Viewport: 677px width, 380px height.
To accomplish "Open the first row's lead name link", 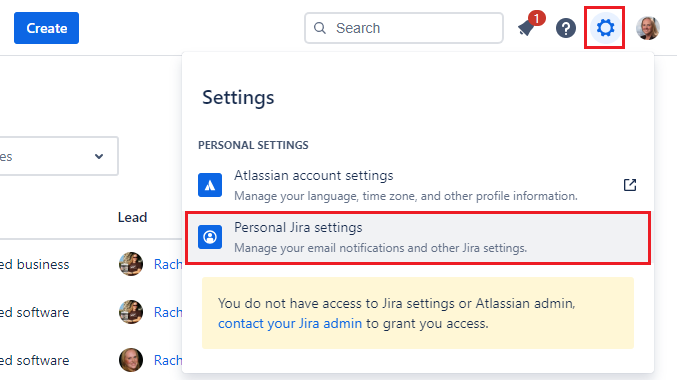I will click(168, 264).
